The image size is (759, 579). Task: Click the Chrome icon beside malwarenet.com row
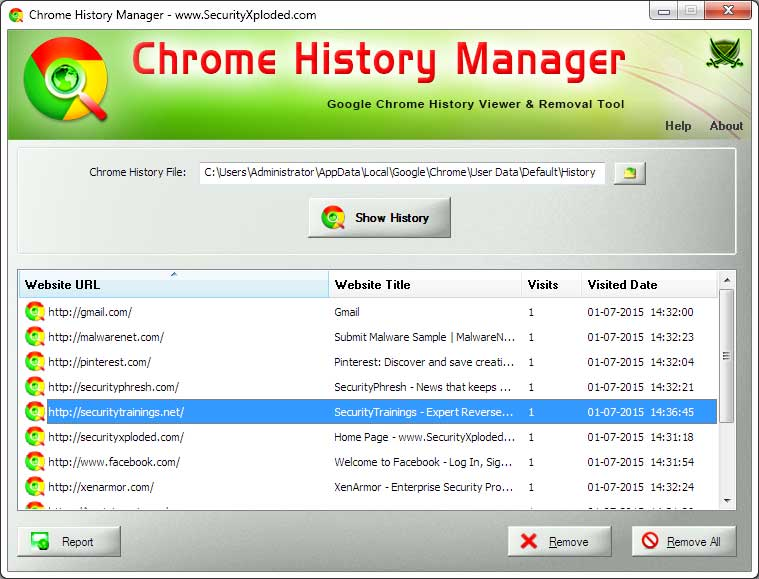click(34, 337)
